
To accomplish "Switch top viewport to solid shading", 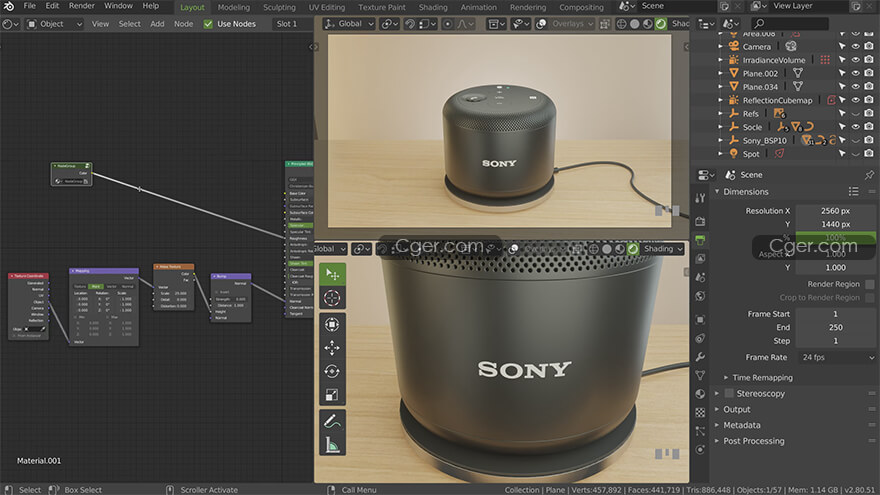I will tap(634, 24).
